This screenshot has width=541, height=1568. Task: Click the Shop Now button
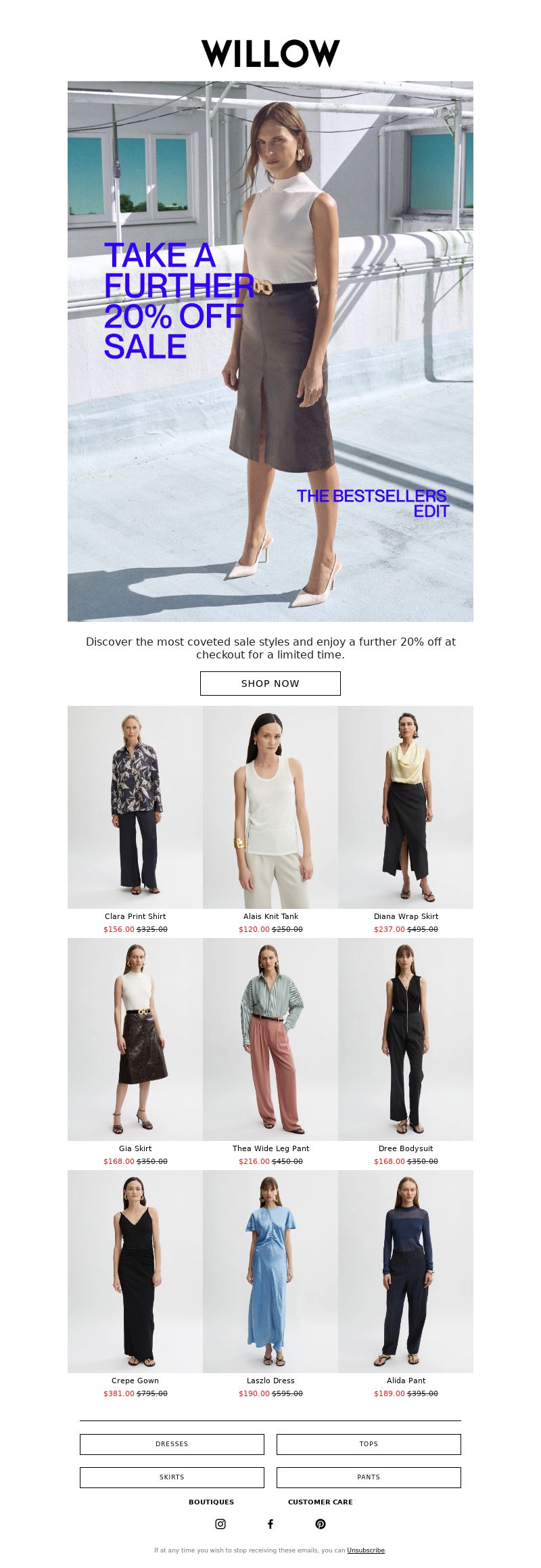point(270,684)
